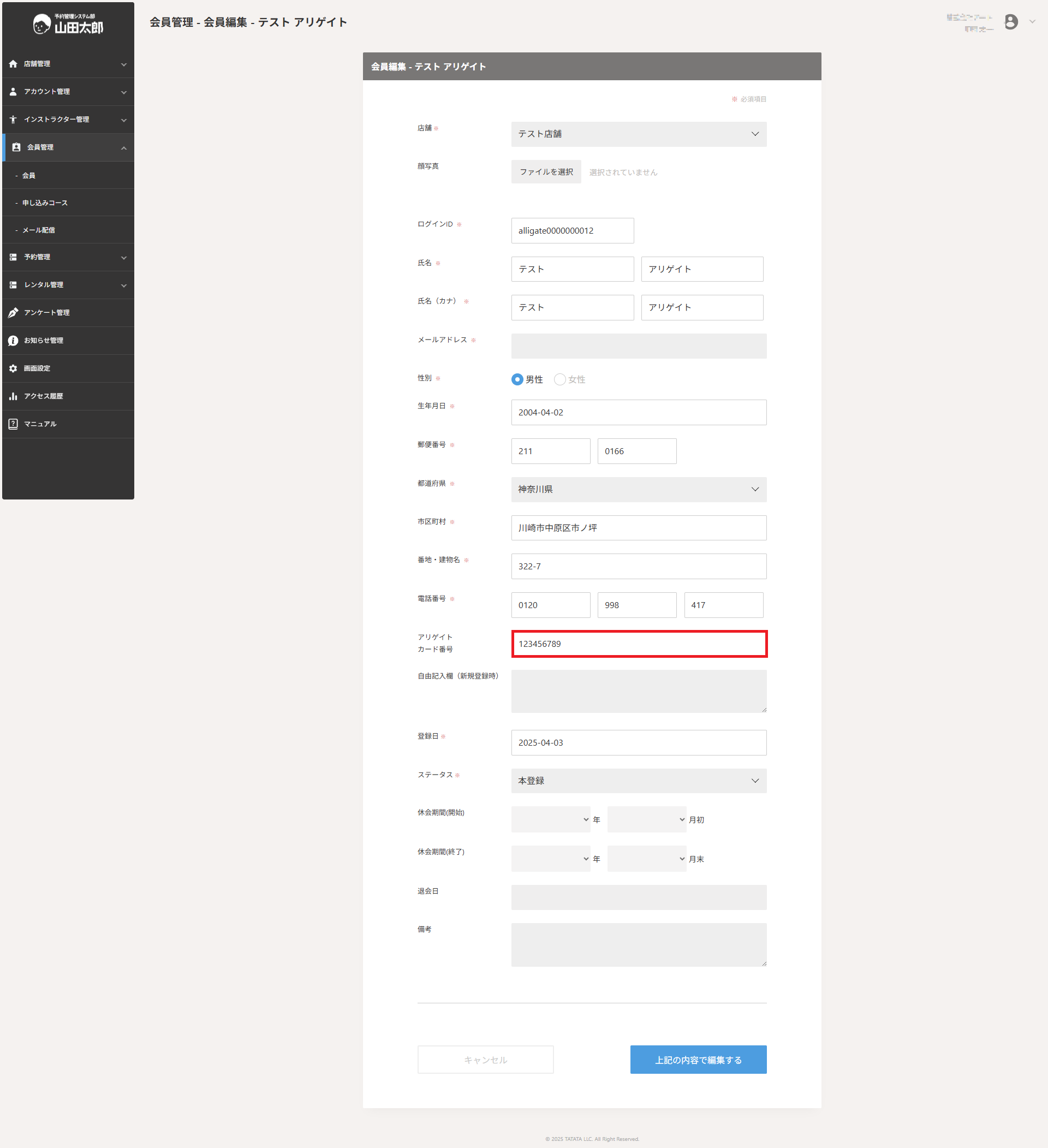Click the ID badge icon beside 会員管理
This screenshot has height=1148, width=1048.
coord(16,147)
